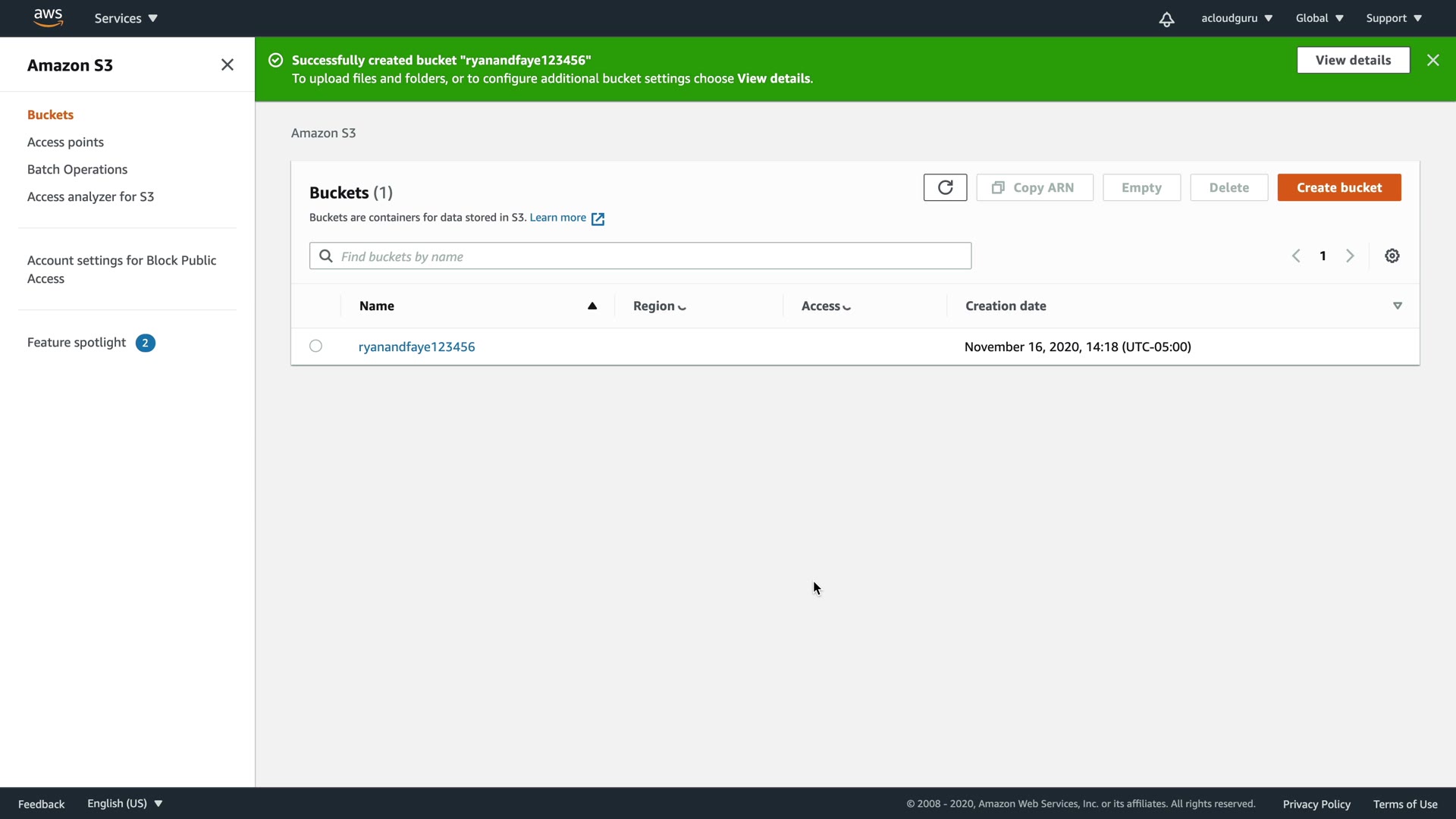Close the Amazon S3 sidebar panel

pyautogui.click(x=227, y=65)
